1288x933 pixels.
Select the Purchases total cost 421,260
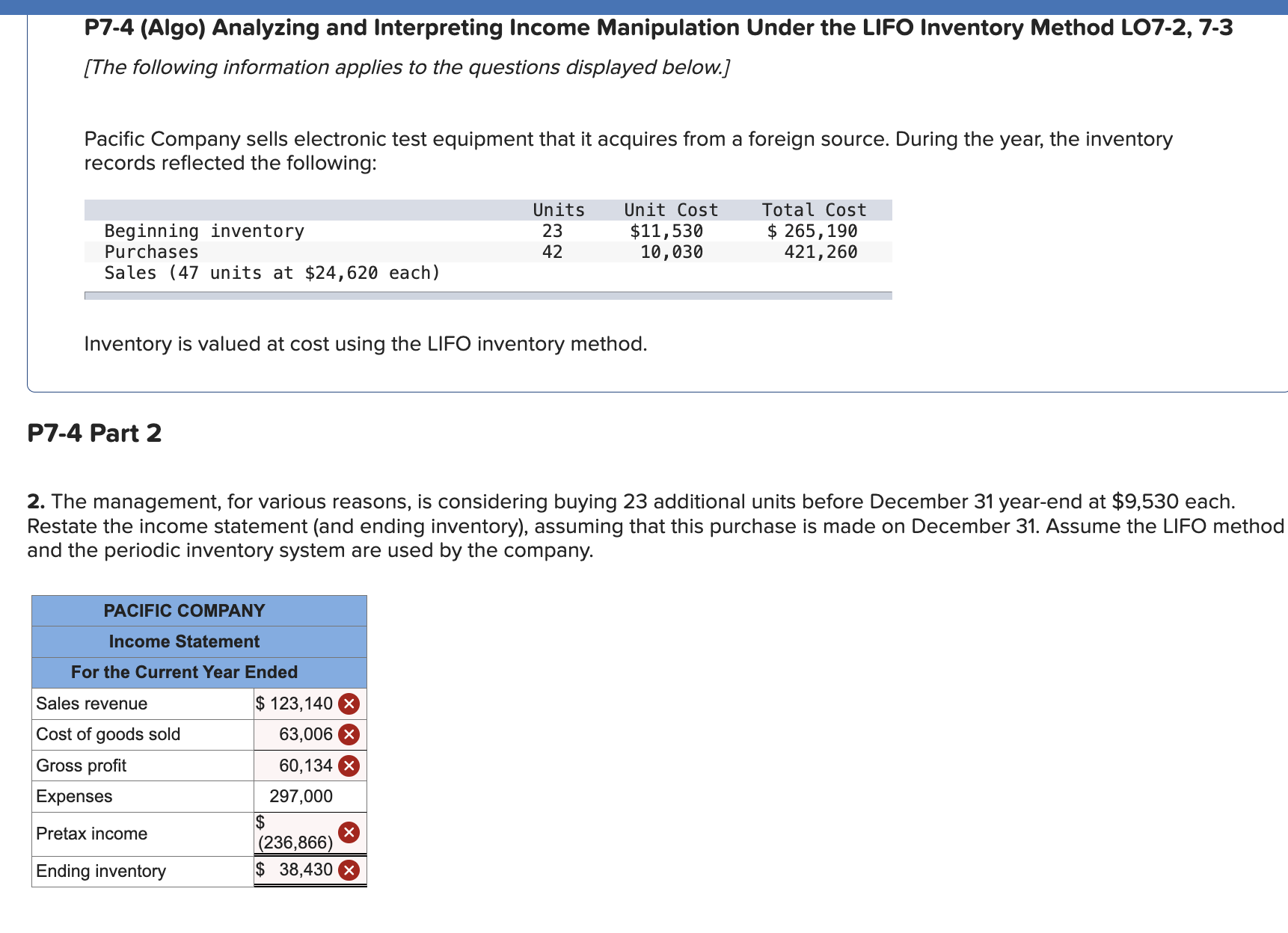coord(821,252)
